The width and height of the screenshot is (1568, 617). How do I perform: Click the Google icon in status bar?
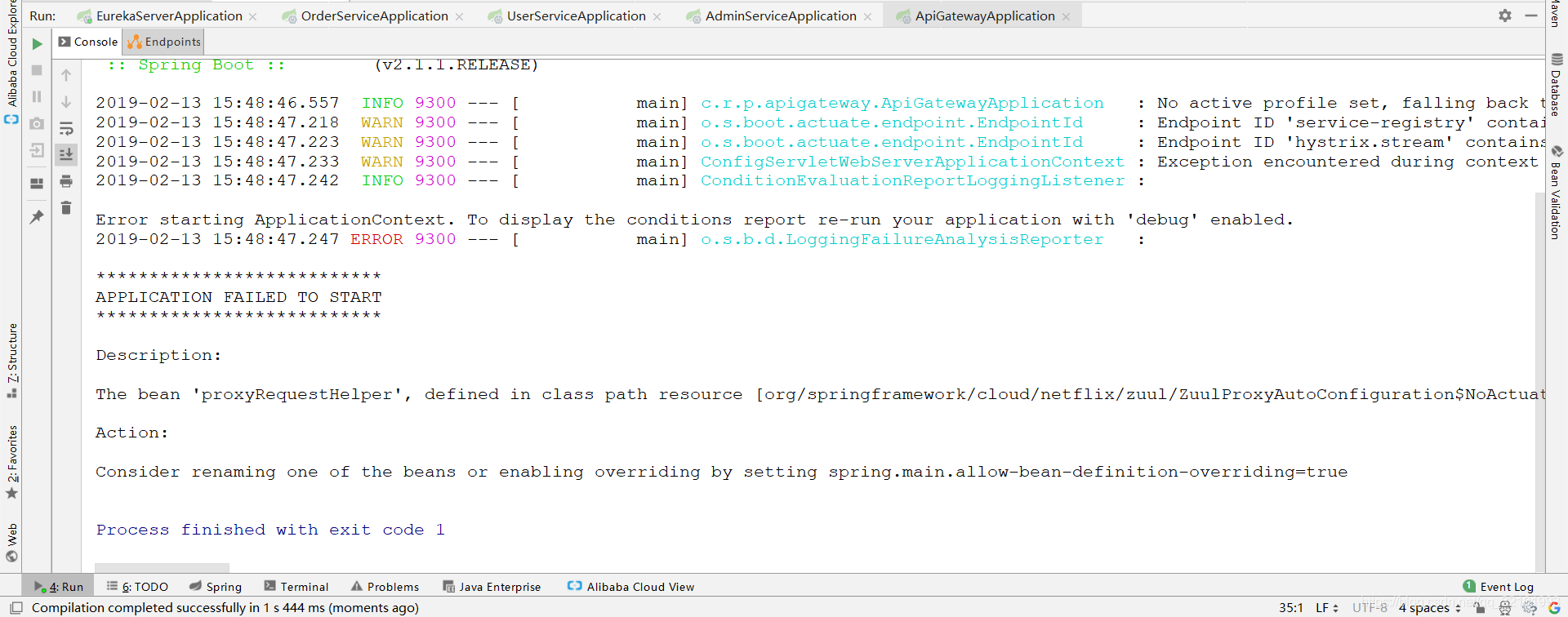1554,607
